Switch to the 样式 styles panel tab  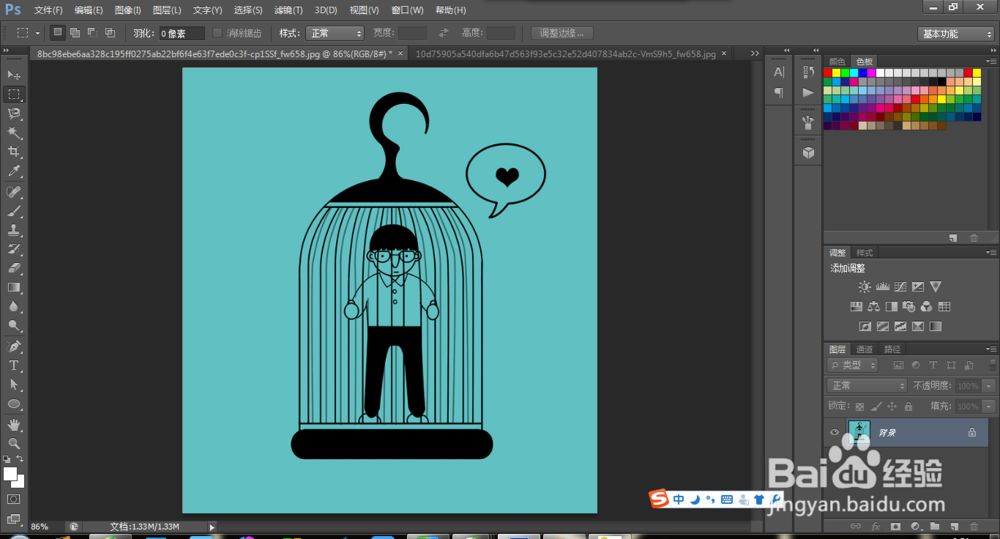tap(864, 253)
